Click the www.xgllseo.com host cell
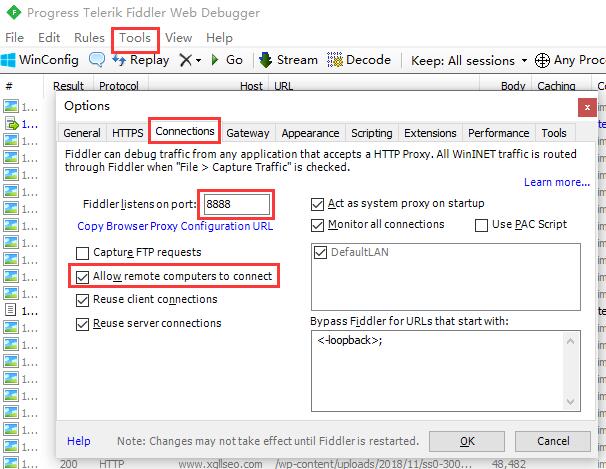 tap(220, 464)
